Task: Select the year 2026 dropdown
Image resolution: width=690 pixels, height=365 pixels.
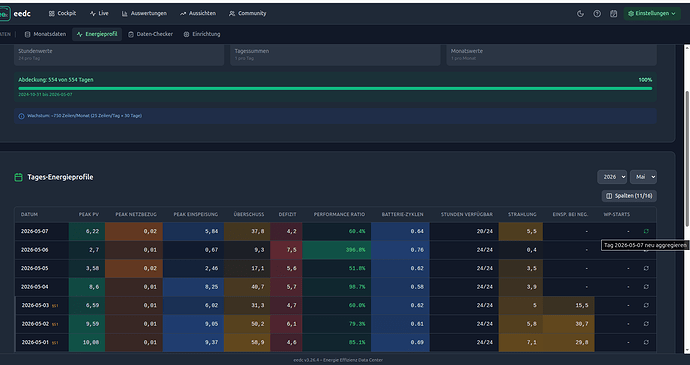Action: click(x=612, y=177)
